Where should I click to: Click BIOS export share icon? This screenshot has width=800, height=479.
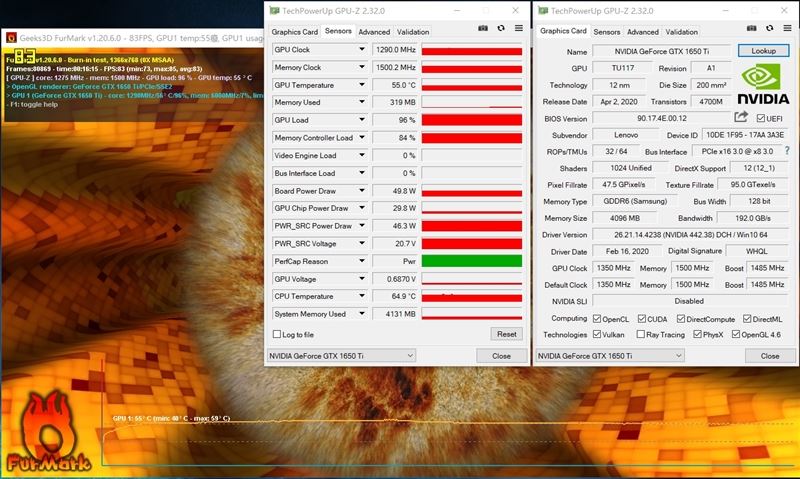click(x=741, y=117)
